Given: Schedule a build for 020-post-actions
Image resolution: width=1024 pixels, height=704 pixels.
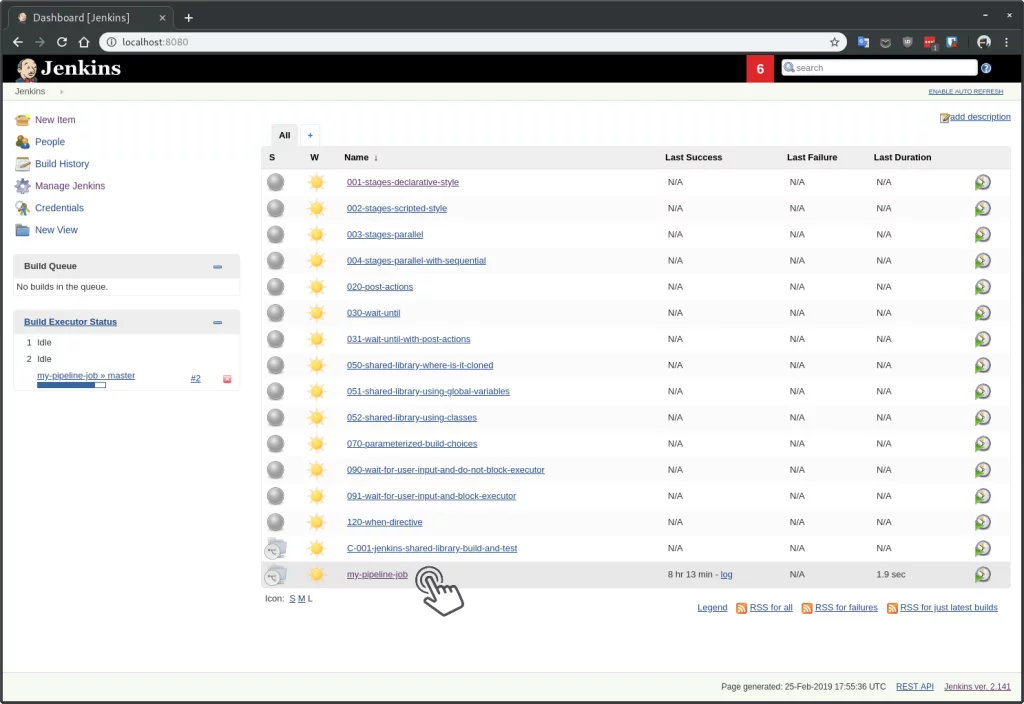Looking at the screenshot, I should click(982, 287).
